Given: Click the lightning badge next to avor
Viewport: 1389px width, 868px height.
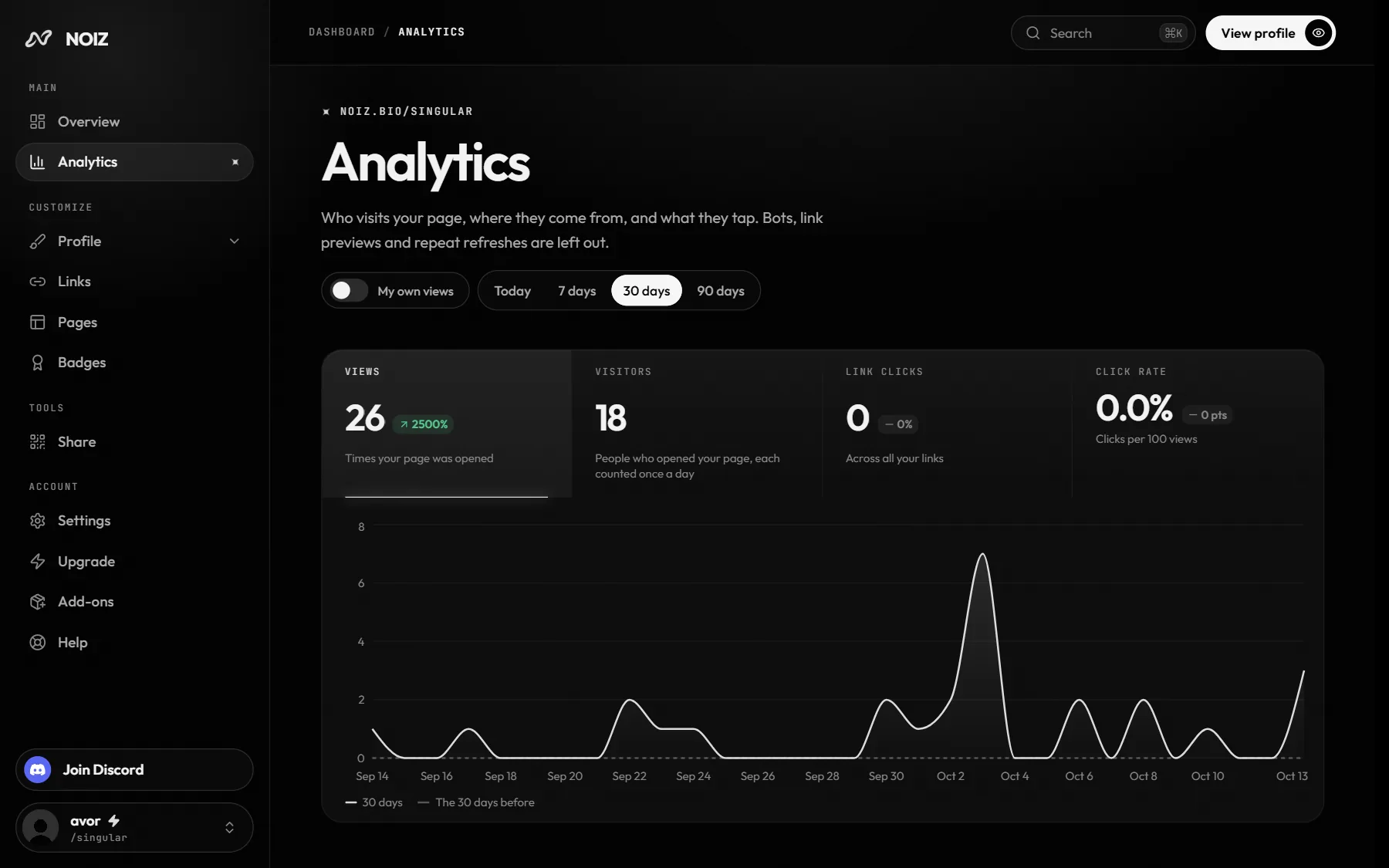Looking at the screenshot, I should coord(113,820).
